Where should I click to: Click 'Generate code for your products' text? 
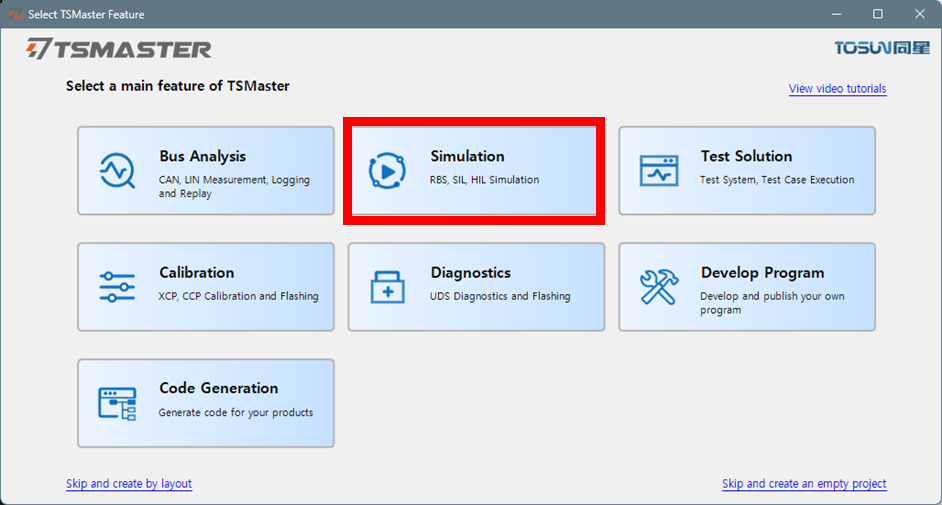[x=236, y=413]
